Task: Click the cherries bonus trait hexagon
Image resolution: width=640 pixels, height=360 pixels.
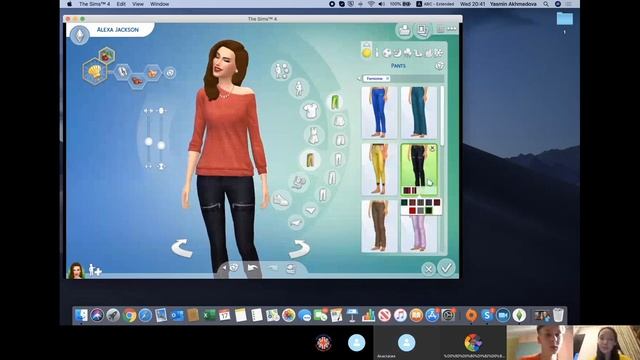Action: click(107, 55)
